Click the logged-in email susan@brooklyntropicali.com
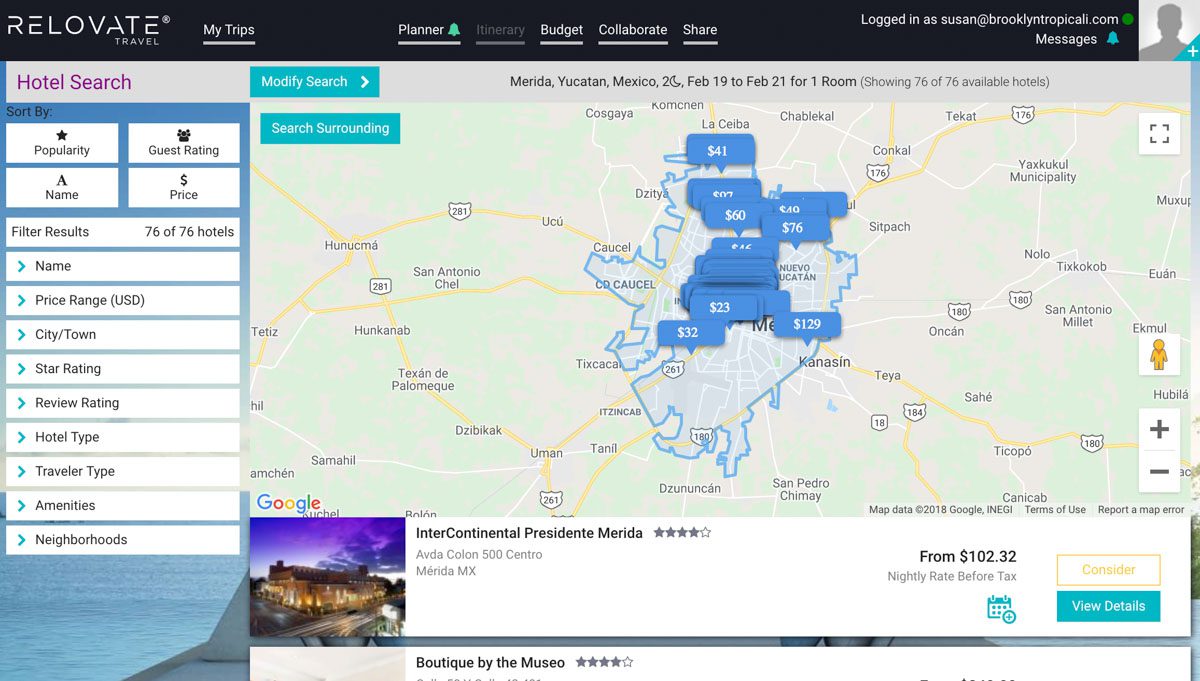The width and height of the screenshot is (1200, 681). (1029, 19)
